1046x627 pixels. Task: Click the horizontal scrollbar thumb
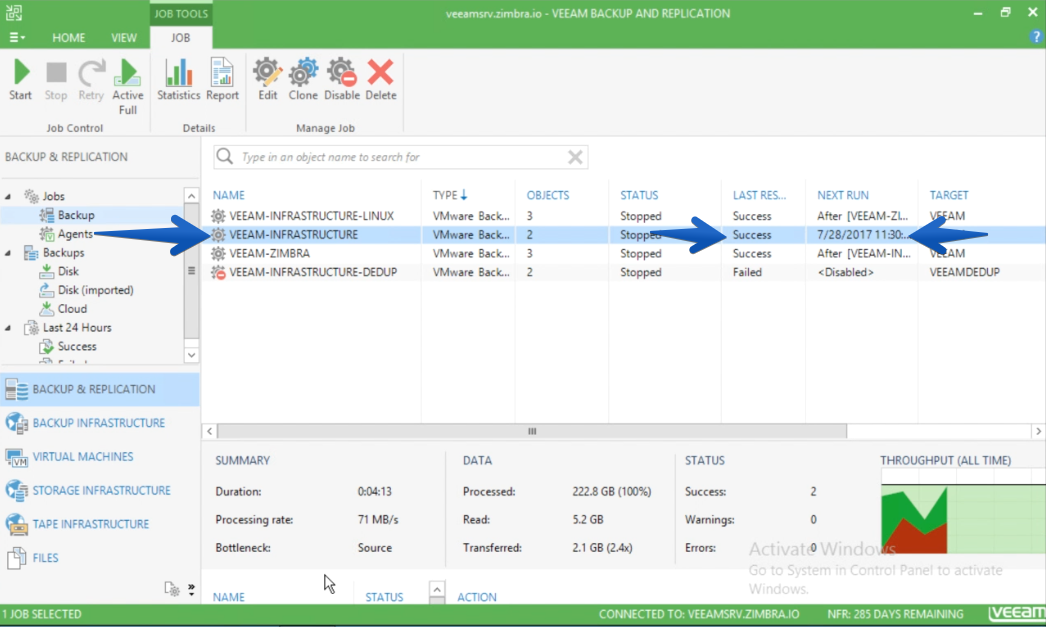(x=532, y=432)
